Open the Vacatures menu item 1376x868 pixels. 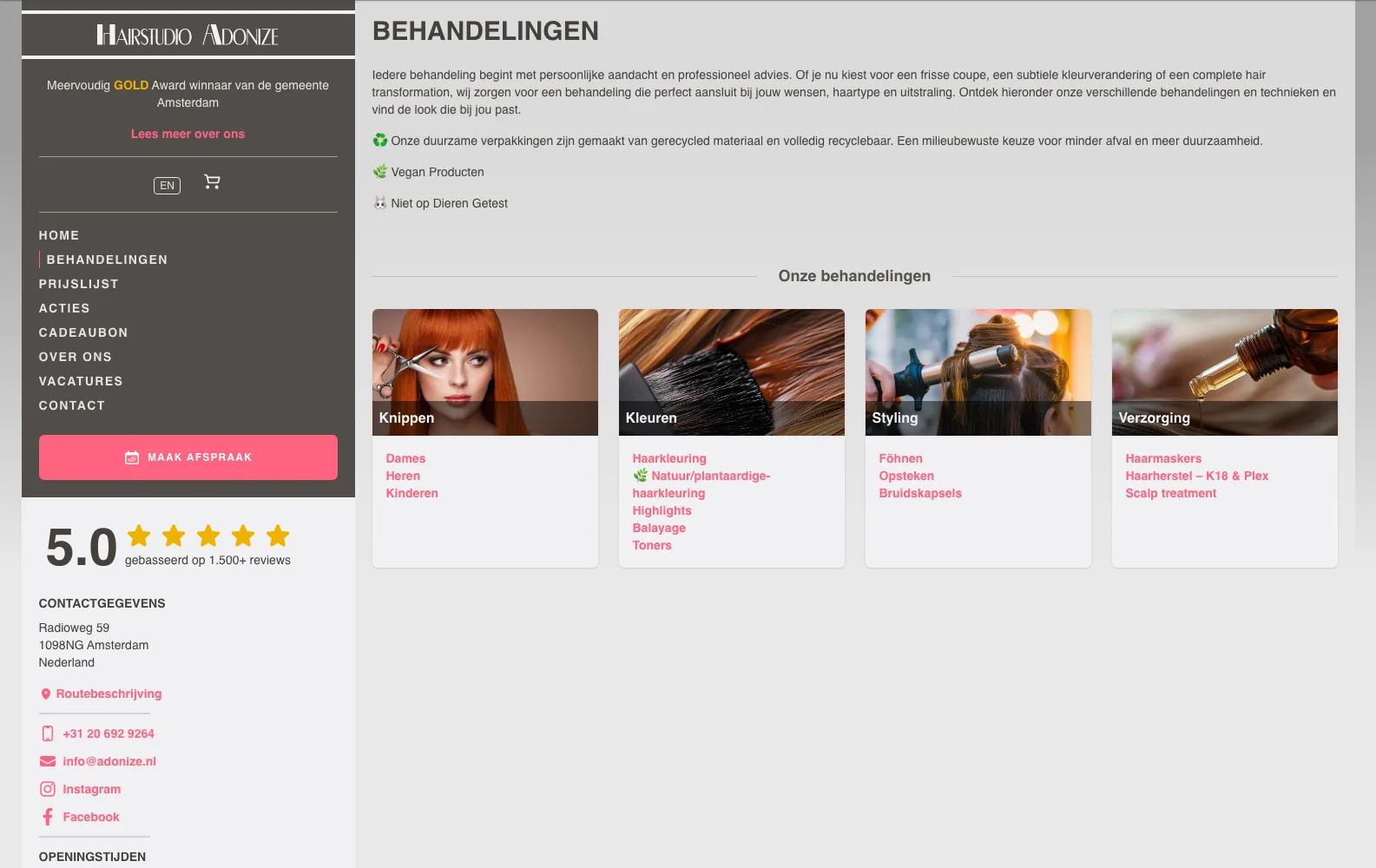[81, 381]
